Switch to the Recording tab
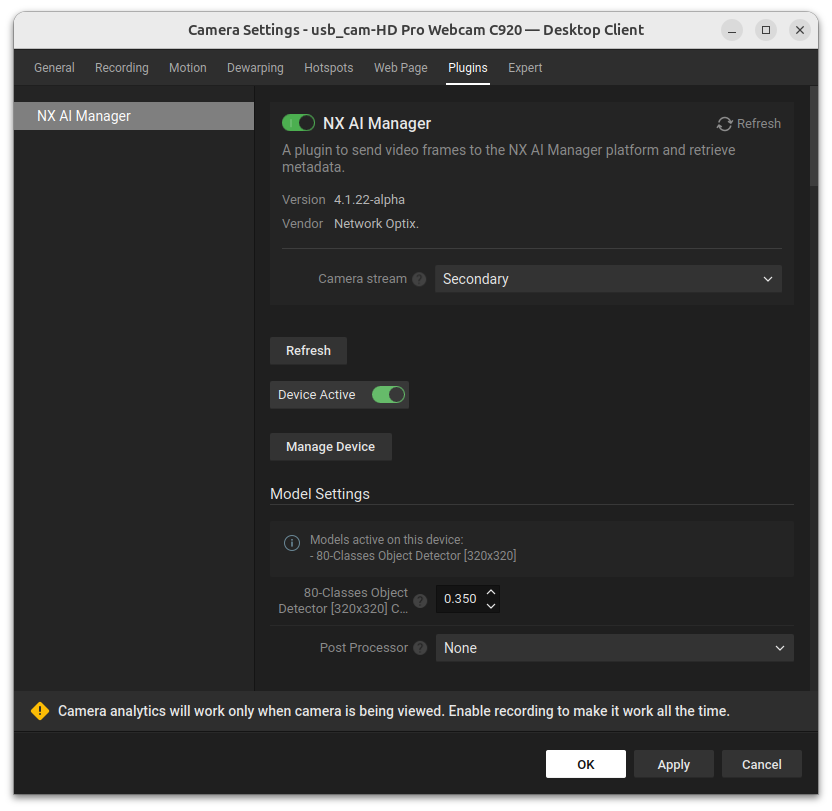832x811 pixels. tap(122, 68)
